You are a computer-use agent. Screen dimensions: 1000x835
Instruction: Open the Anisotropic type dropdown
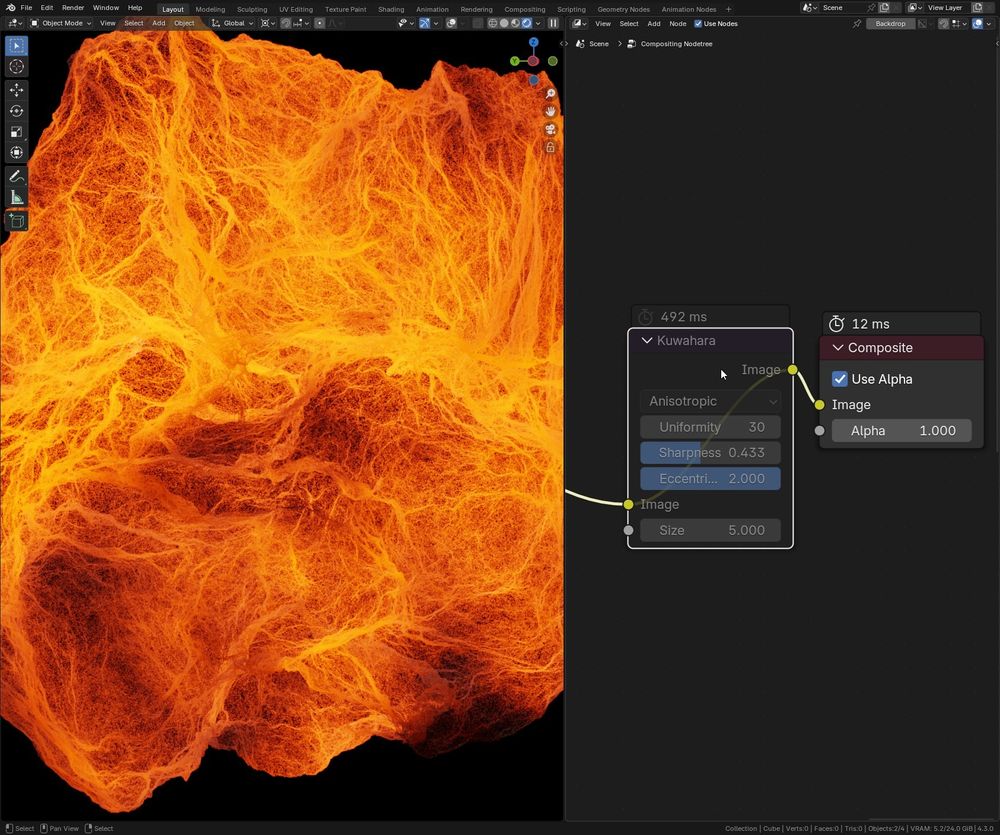710,401
